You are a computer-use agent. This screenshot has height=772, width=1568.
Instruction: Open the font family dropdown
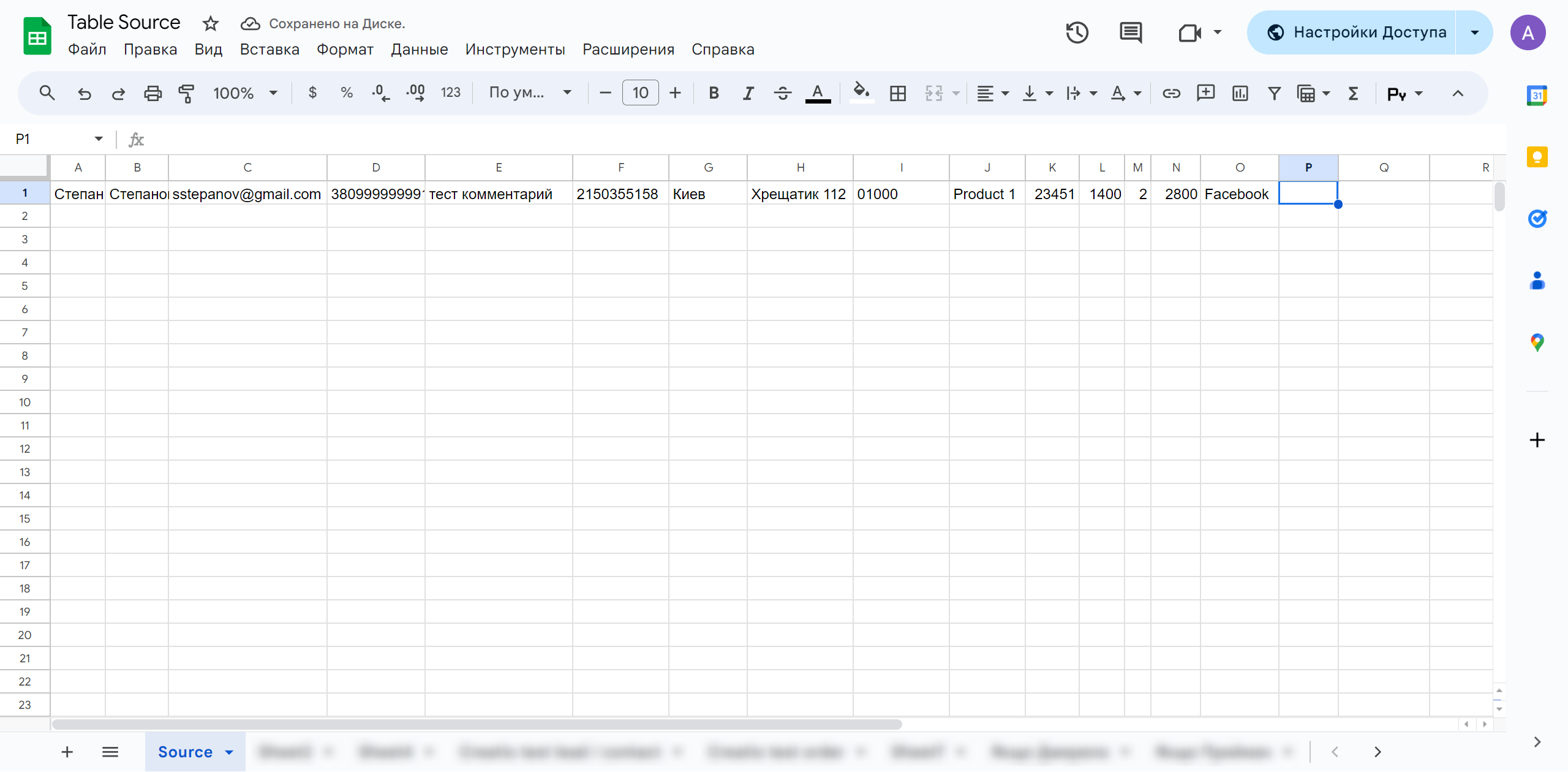tap(530, 93)
